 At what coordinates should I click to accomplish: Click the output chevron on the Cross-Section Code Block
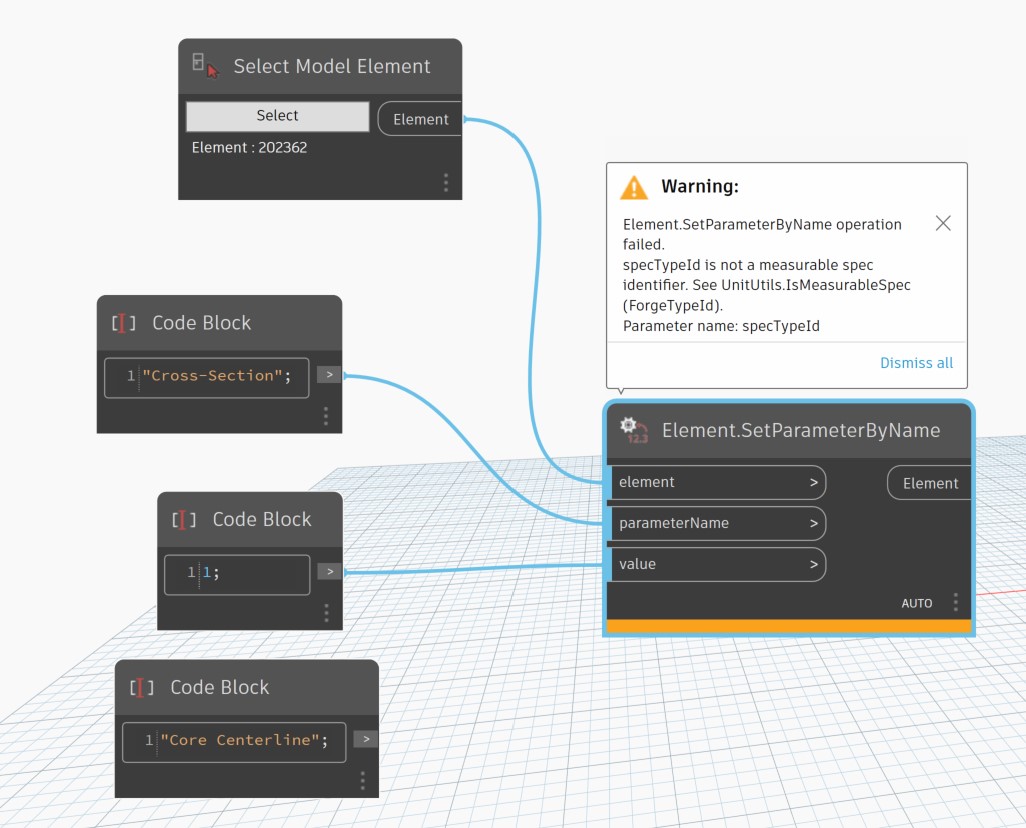pyautogui.click(x=329, y=374)
